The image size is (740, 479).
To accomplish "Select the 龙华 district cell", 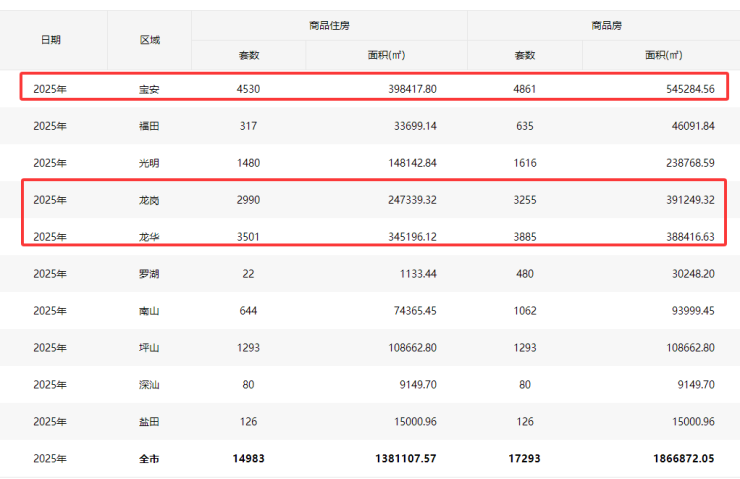I will [149, 237].
